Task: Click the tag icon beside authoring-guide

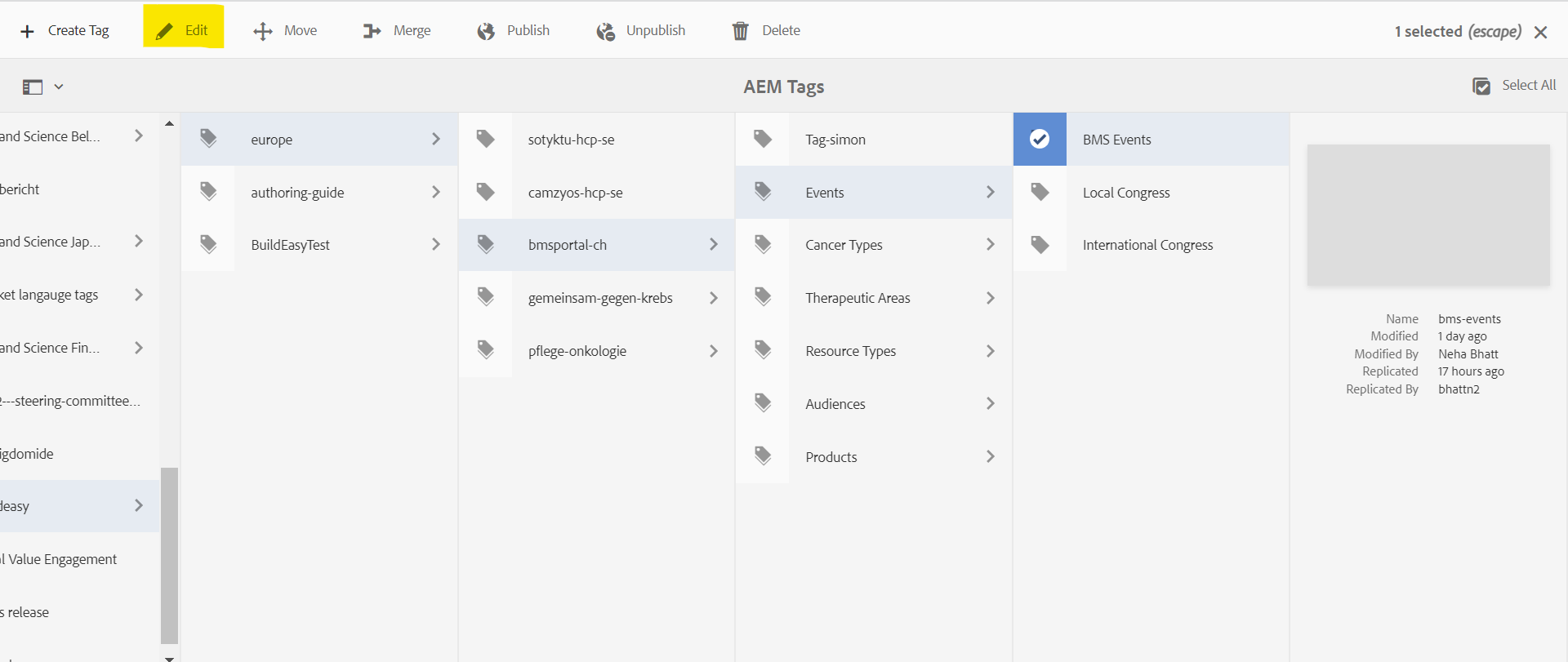Action: point(208,192)
